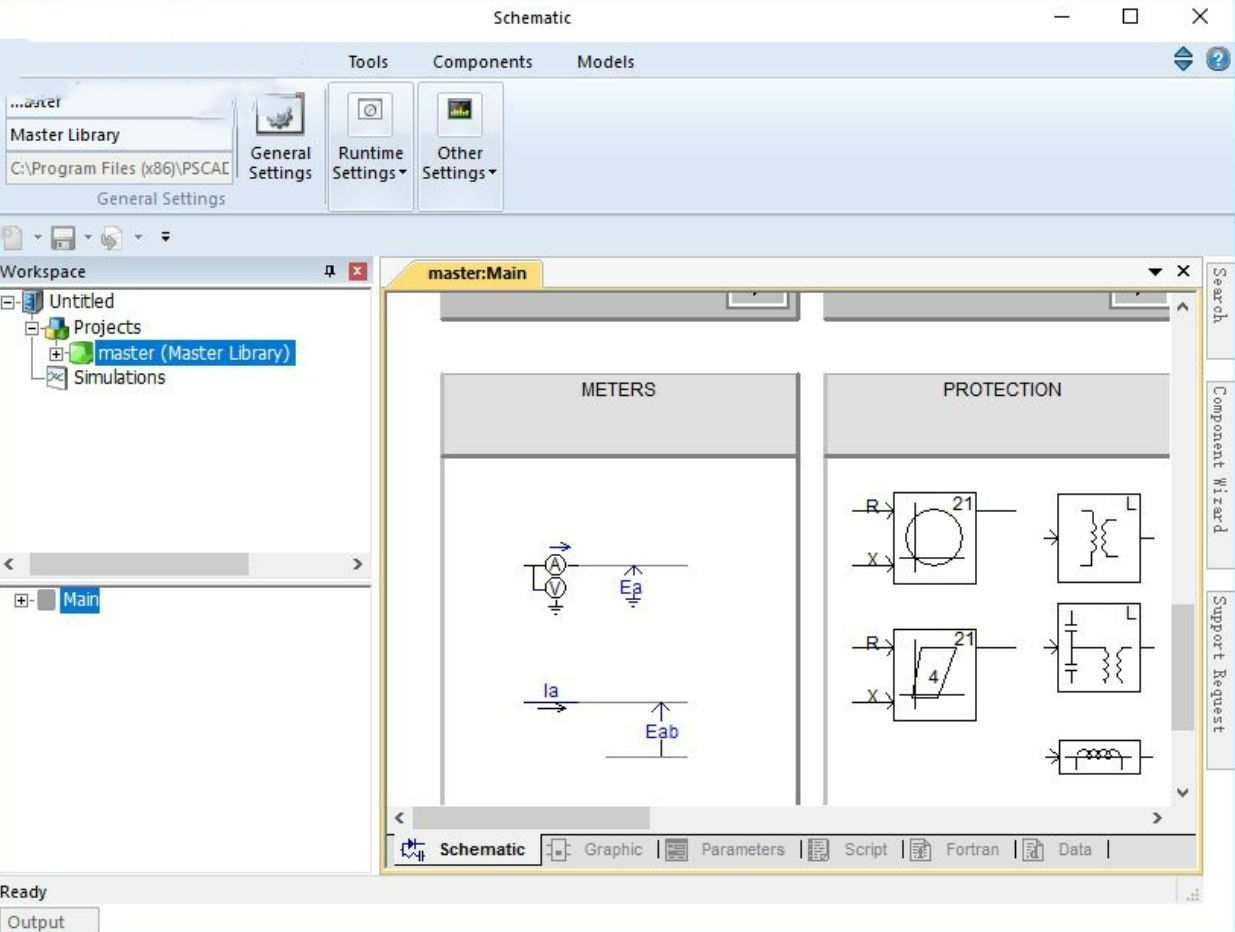Switch to the Fortran view tab
Viewport: 1235px width, 932px height.
pyautogui.click(x=956, y=850)
